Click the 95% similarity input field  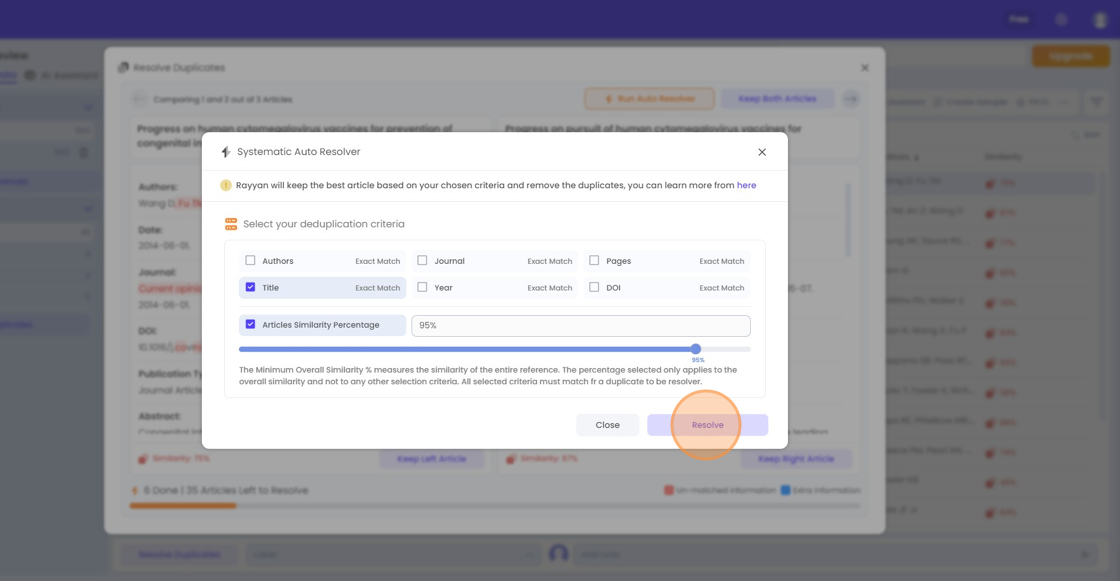pyautogui.click(x=580, y=325)
